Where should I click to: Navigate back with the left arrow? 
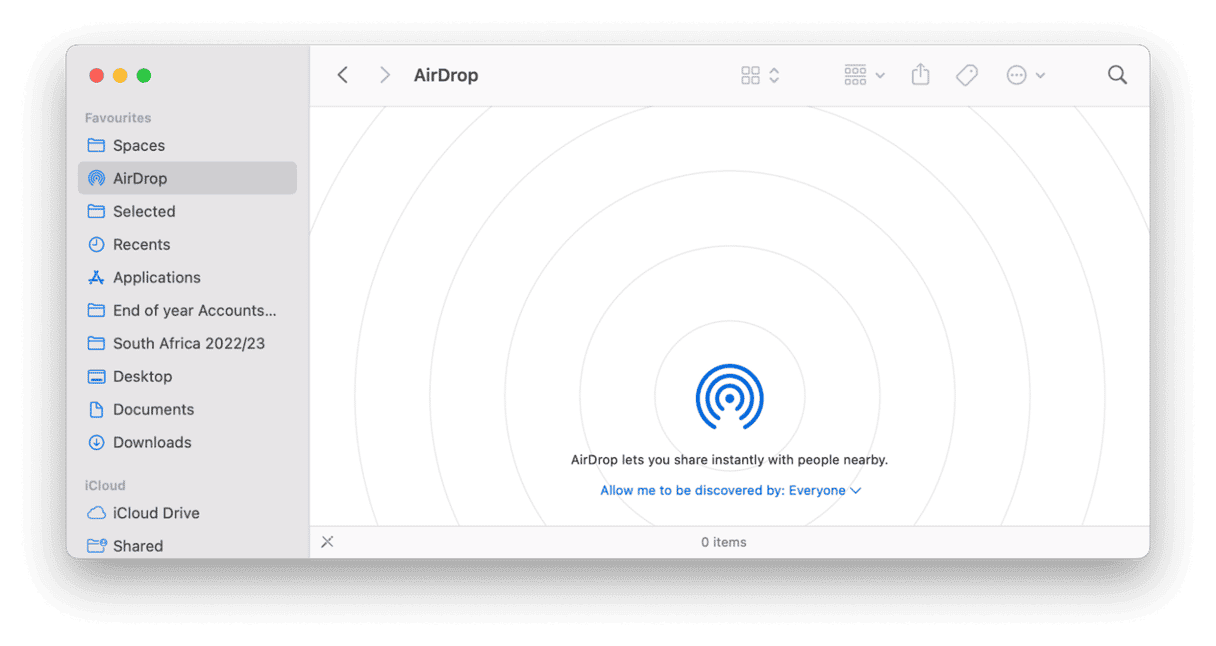[x=342, y=74]
